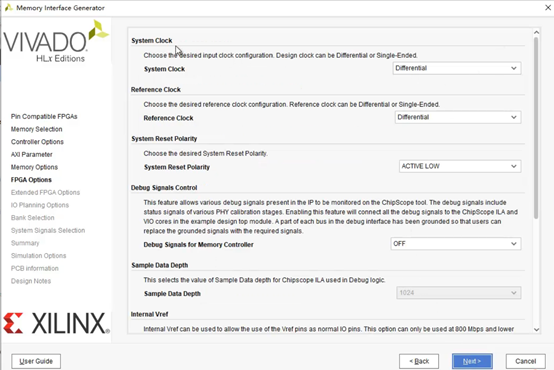
Task: Go to AXI Parameter step
Action: pos(31,154)
